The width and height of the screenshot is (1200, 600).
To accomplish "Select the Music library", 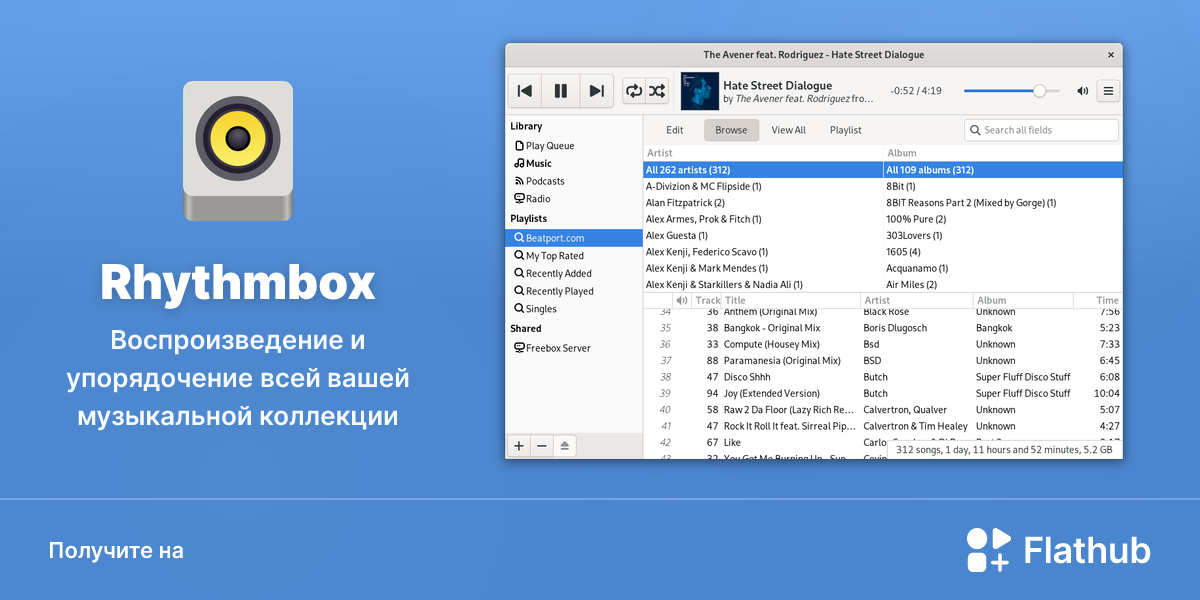I will coord(574,164).
